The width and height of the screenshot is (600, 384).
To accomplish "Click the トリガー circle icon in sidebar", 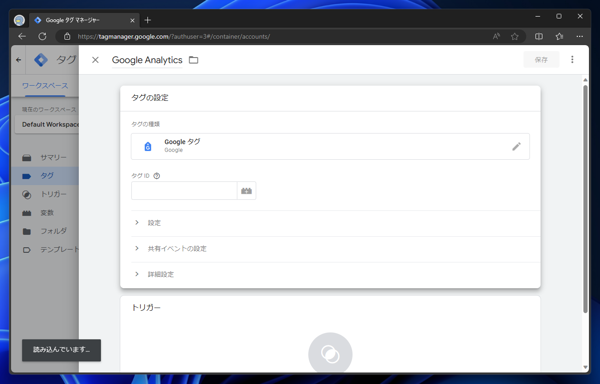I will pyautogui.click(x=26, y=194).
